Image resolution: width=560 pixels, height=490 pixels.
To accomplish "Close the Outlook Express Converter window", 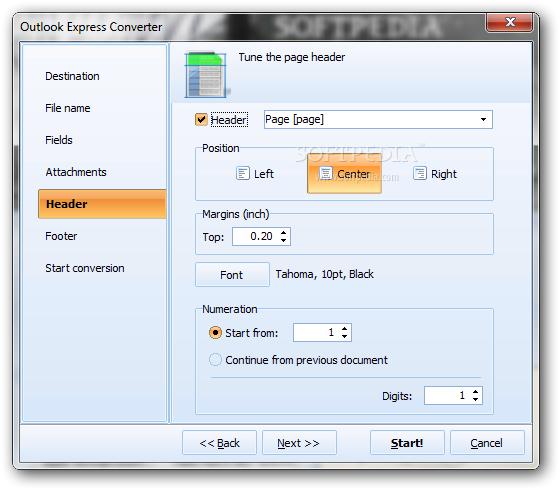I will 510,22.
